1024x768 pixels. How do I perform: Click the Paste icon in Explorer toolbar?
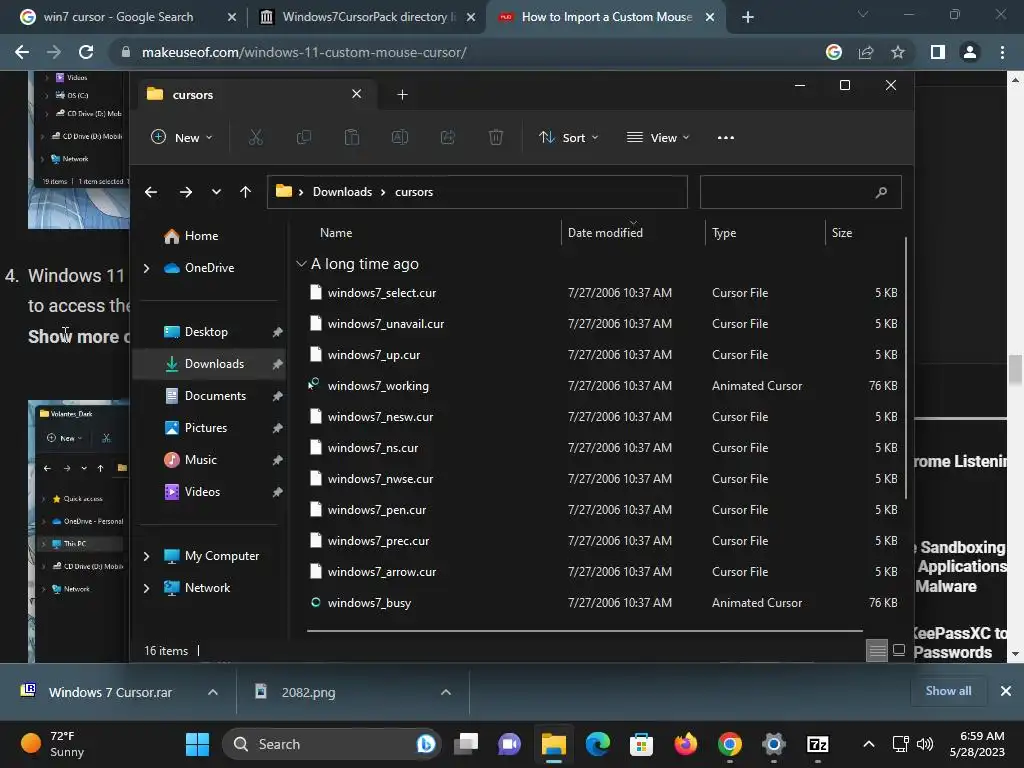point(351,137)
